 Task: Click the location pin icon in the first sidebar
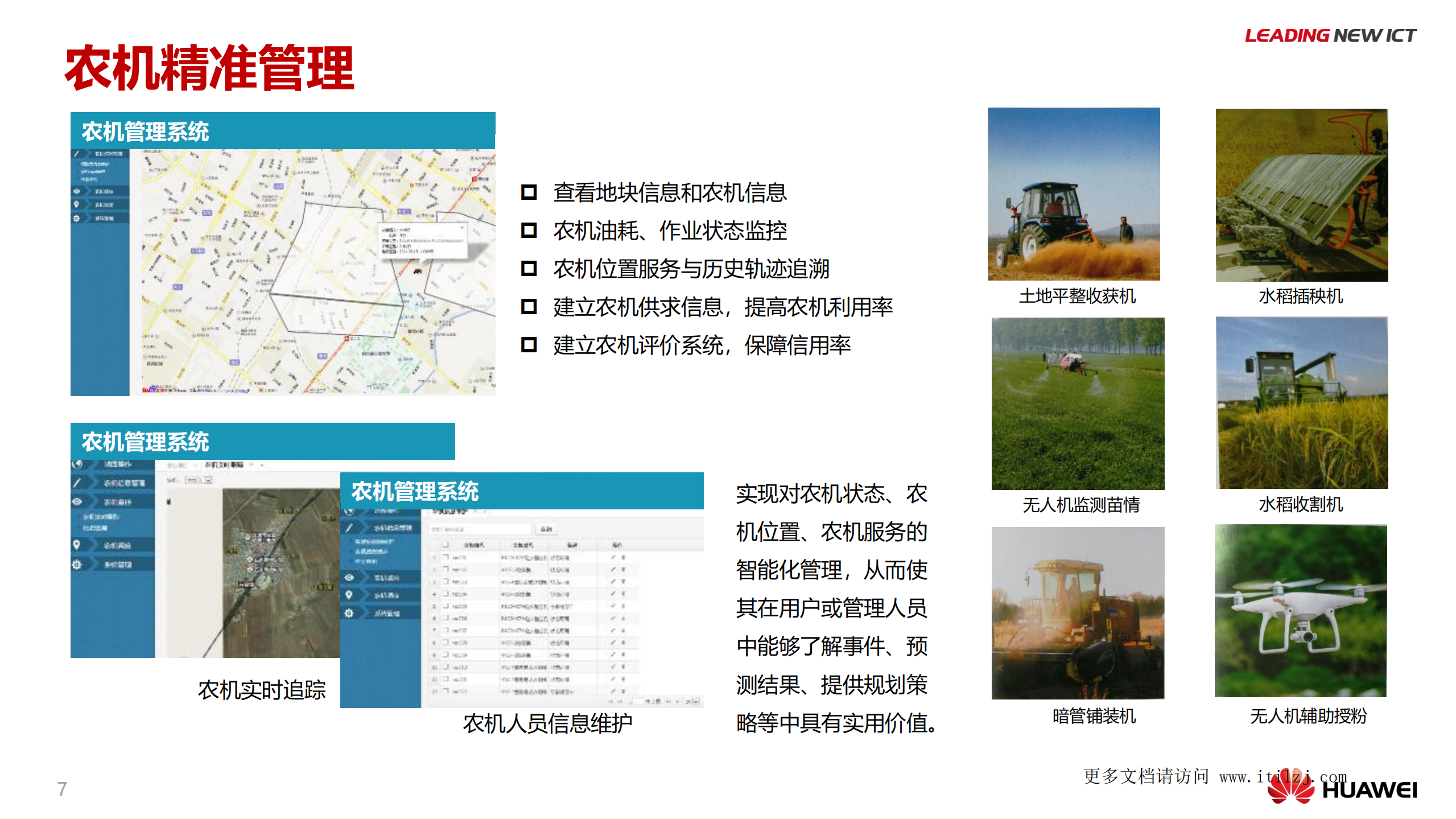point(77,204)
